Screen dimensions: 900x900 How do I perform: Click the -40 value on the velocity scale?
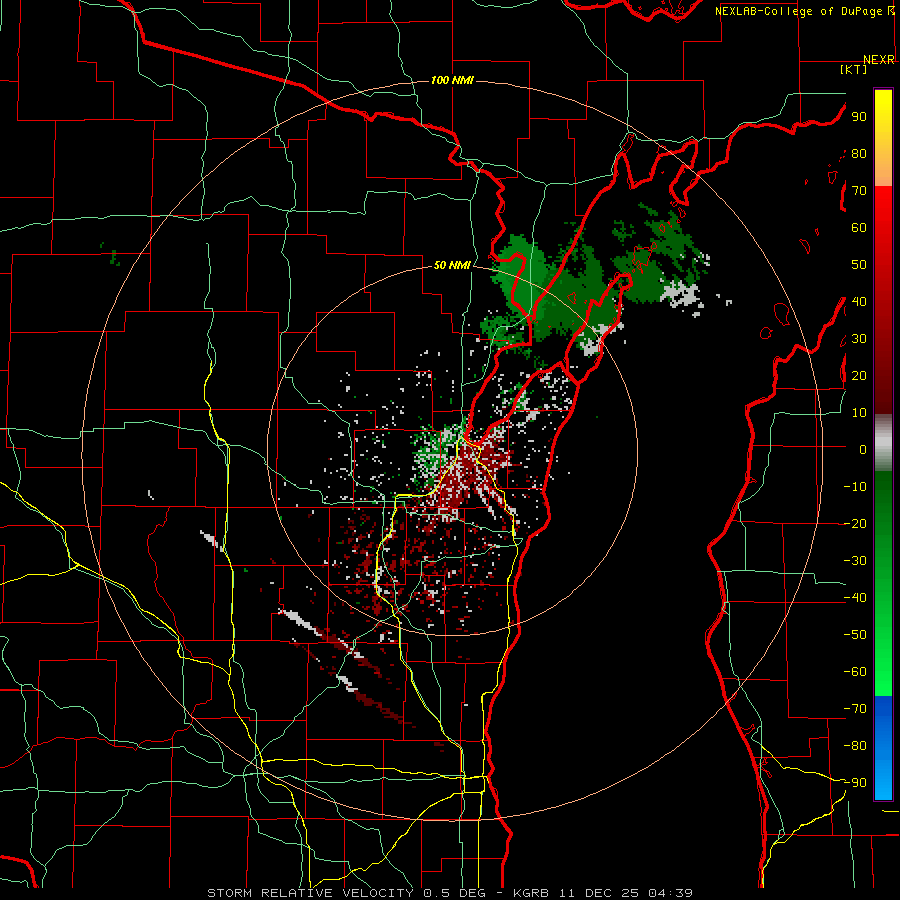point(855,598)
